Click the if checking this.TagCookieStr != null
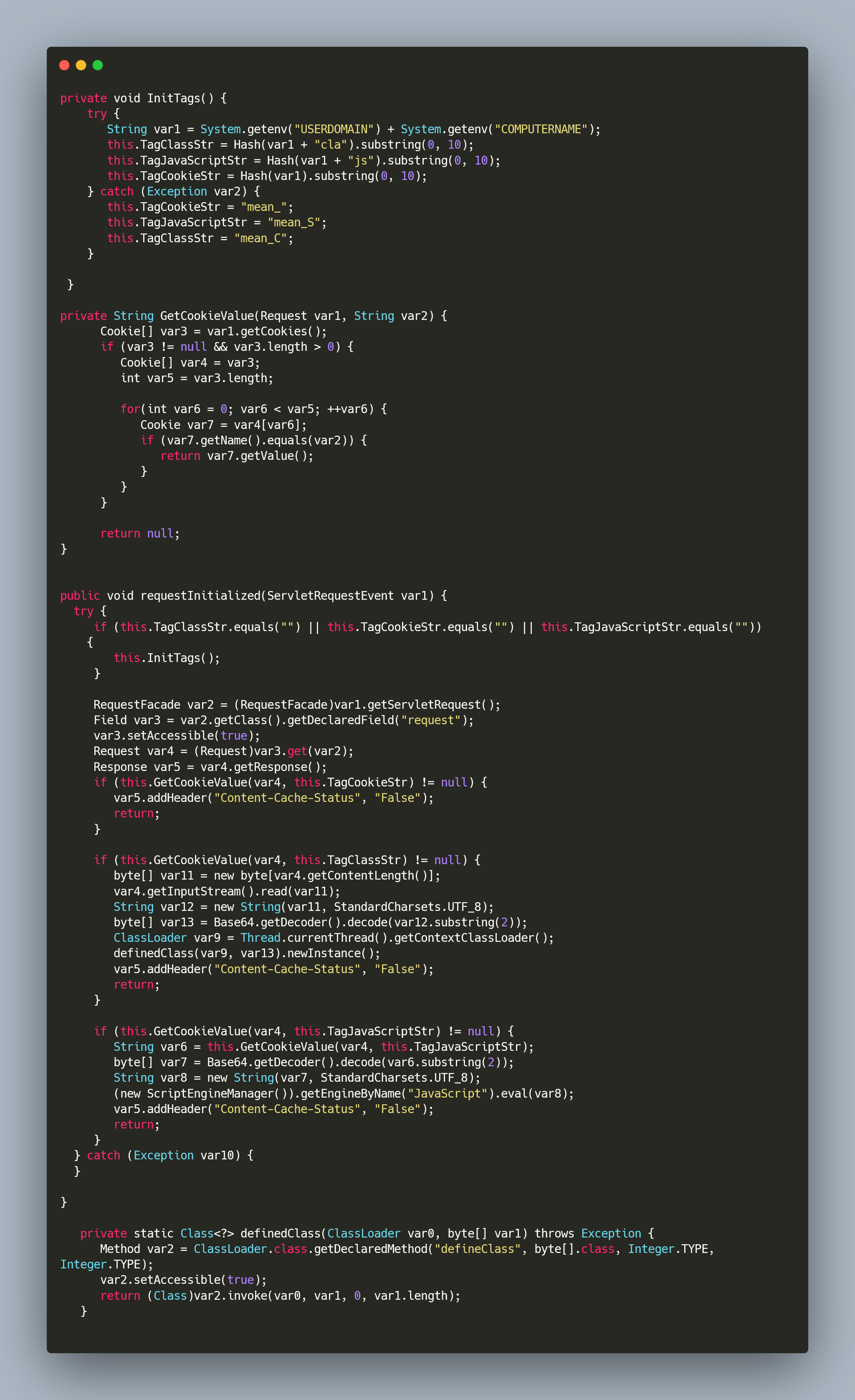 (x=291, y=782)
